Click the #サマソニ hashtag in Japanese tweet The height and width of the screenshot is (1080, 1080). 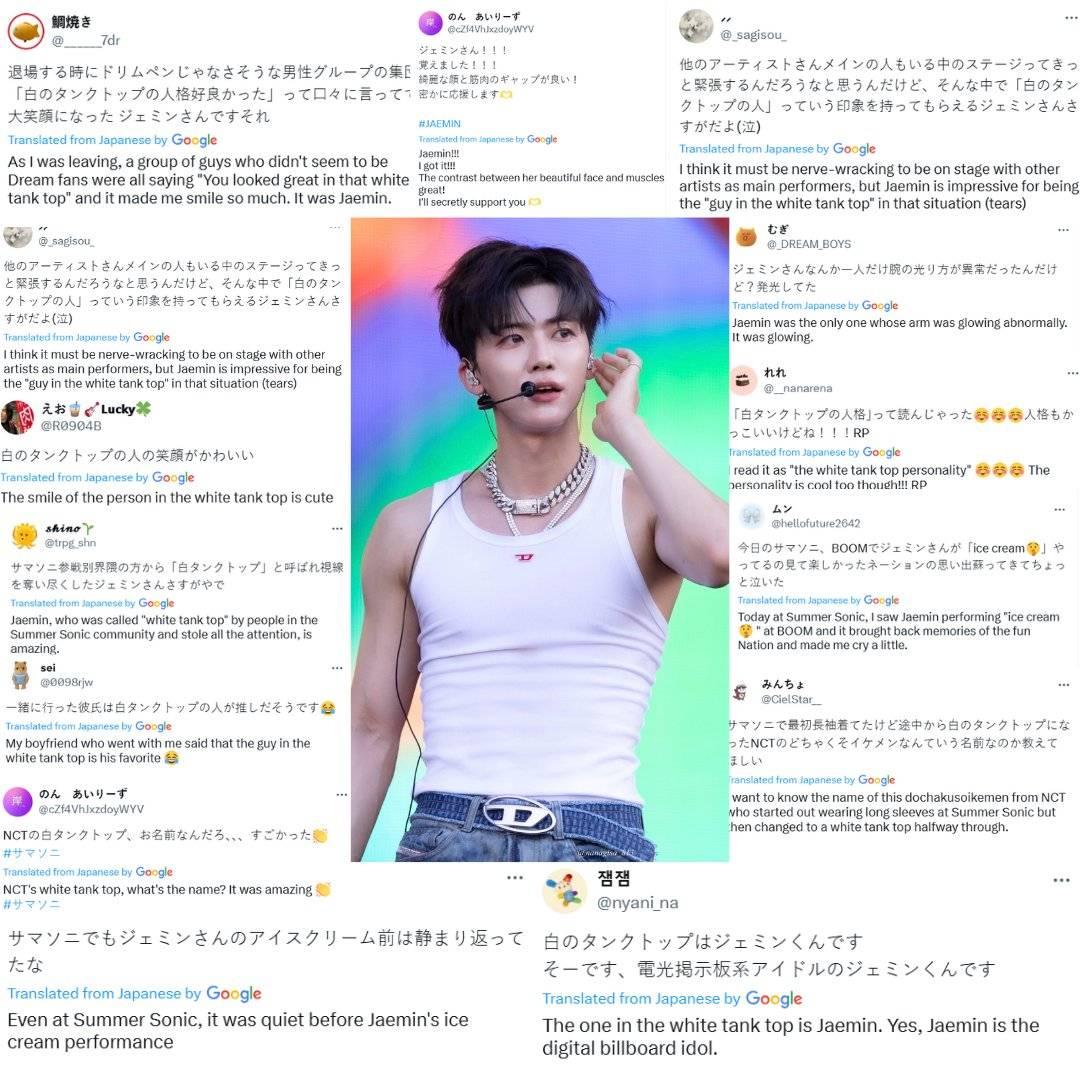[x=32, y=853]
